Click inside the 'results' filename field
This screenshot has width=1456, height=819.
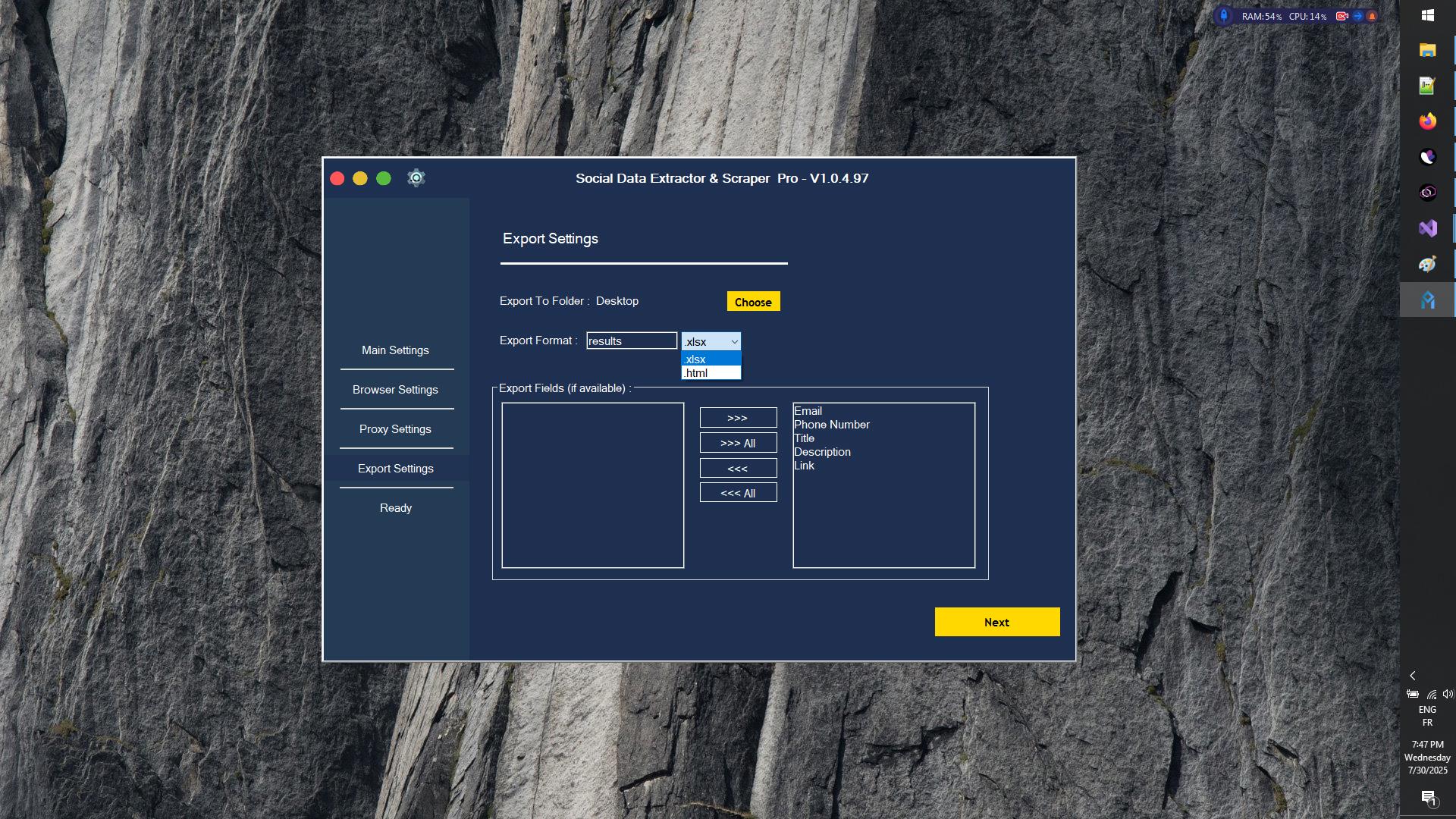click(632, 340)
